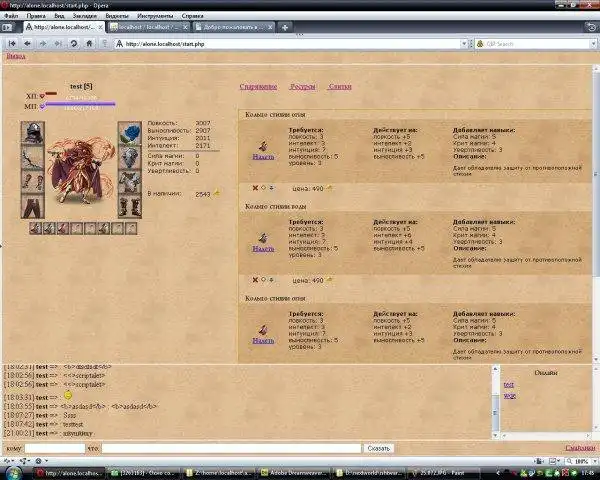Viewport: 600px width, 480px height.
Task: Open the address bar dropdown arrow
Action: tap(464, 44)
